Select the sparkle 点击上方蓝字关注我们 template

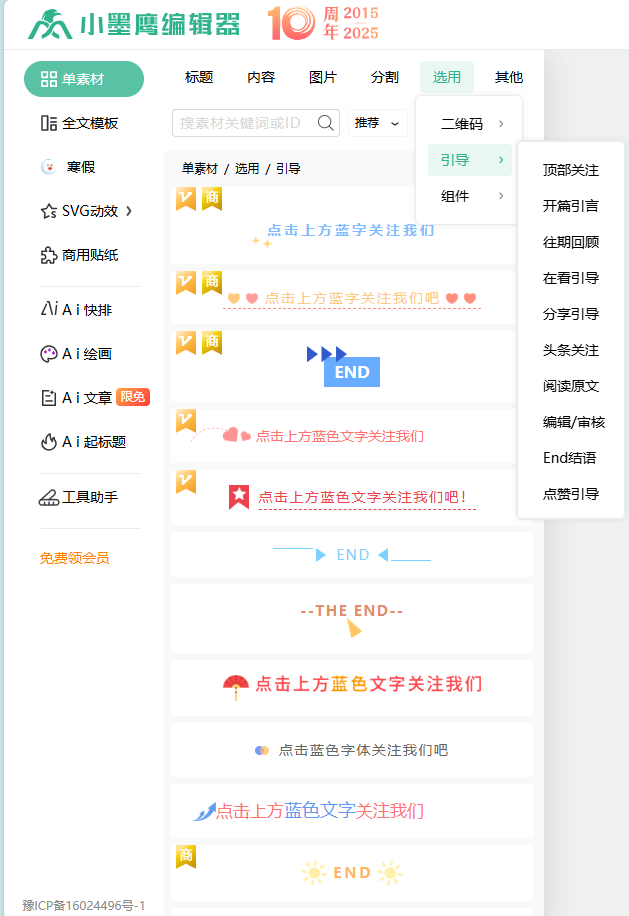tap(352, 225)
